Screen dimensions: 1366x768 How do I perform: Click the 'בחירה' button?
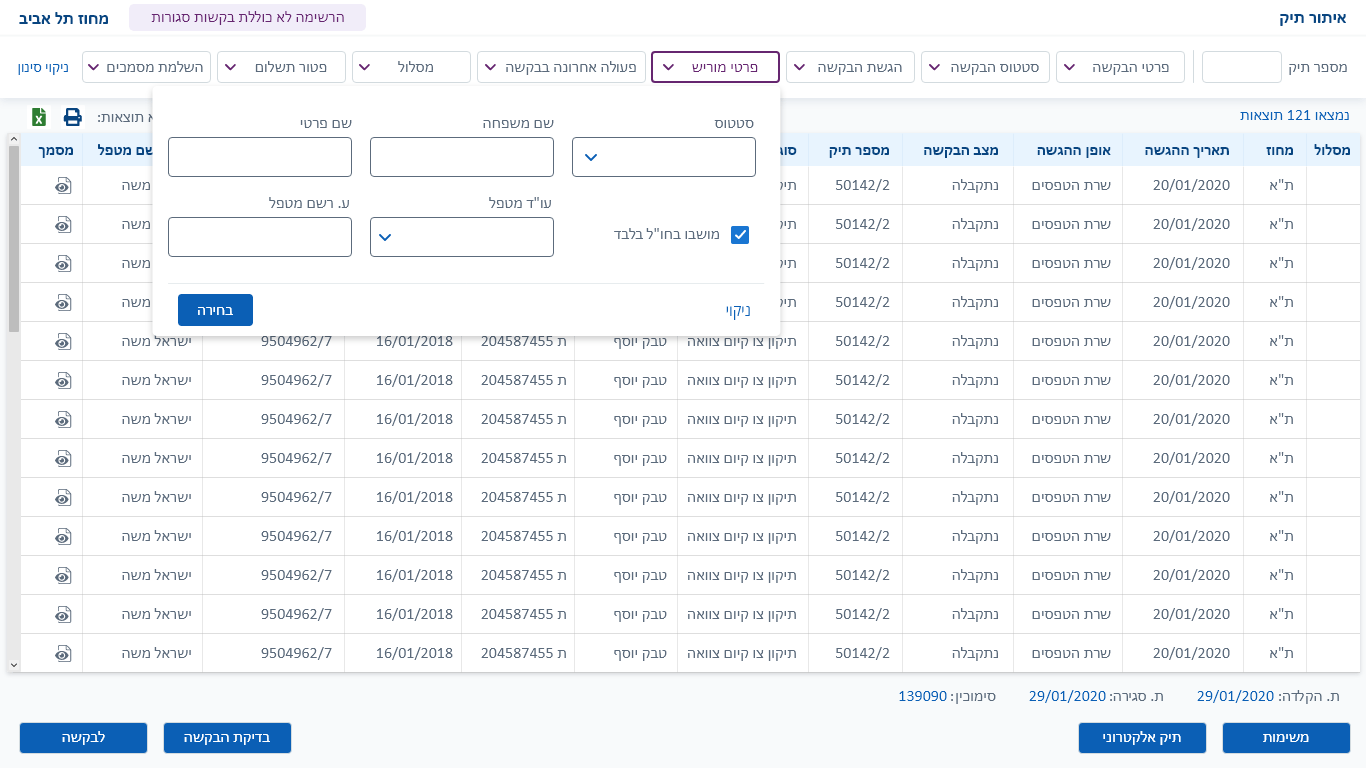point(215,310)
